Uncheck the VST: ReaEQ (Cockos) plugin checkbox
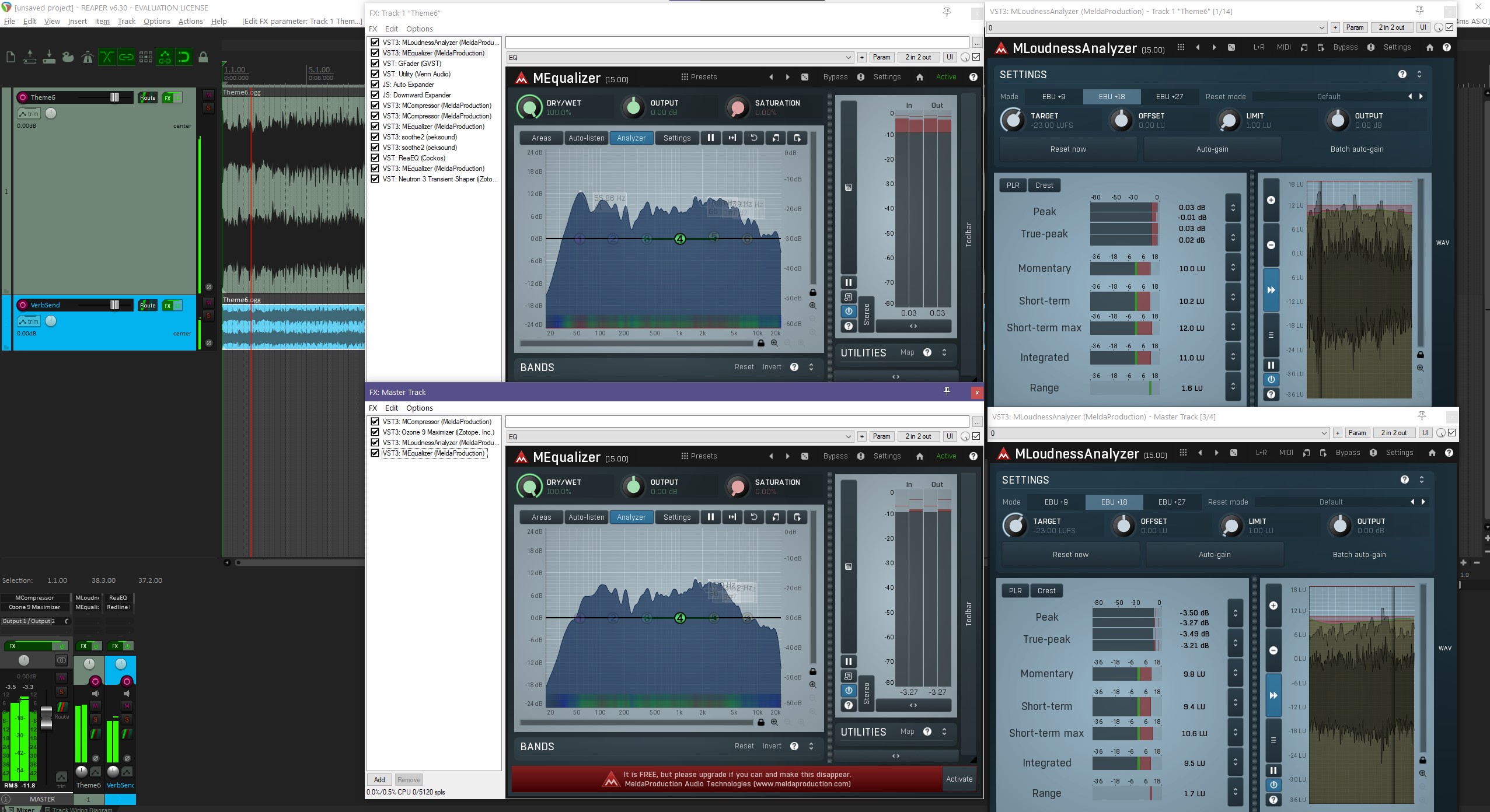This screenshot has width=1490, height=812. click(x=375, y=158)
